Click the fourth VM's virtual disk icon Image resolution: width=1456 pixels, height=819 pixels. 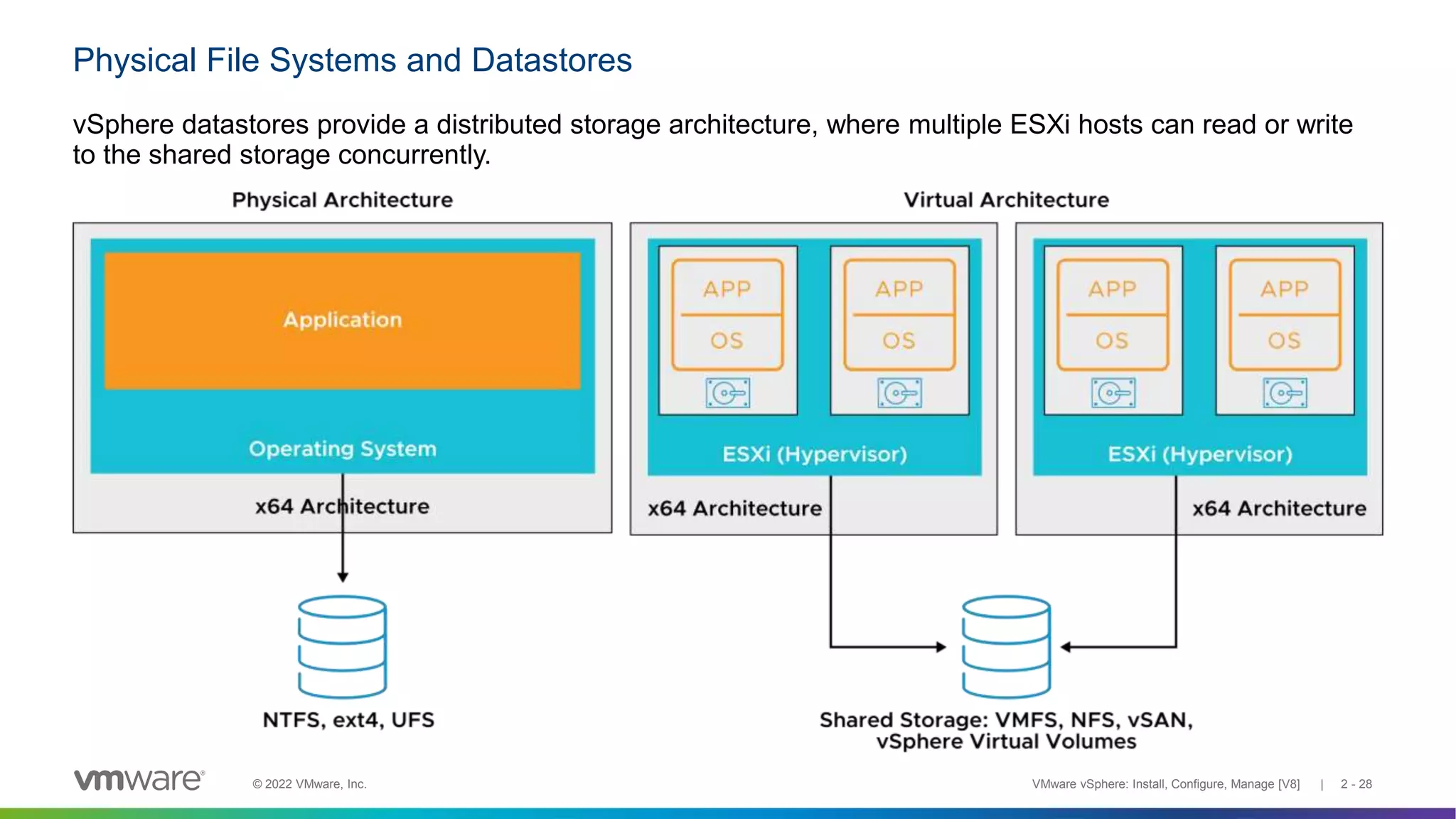[x=1285, y=392]
